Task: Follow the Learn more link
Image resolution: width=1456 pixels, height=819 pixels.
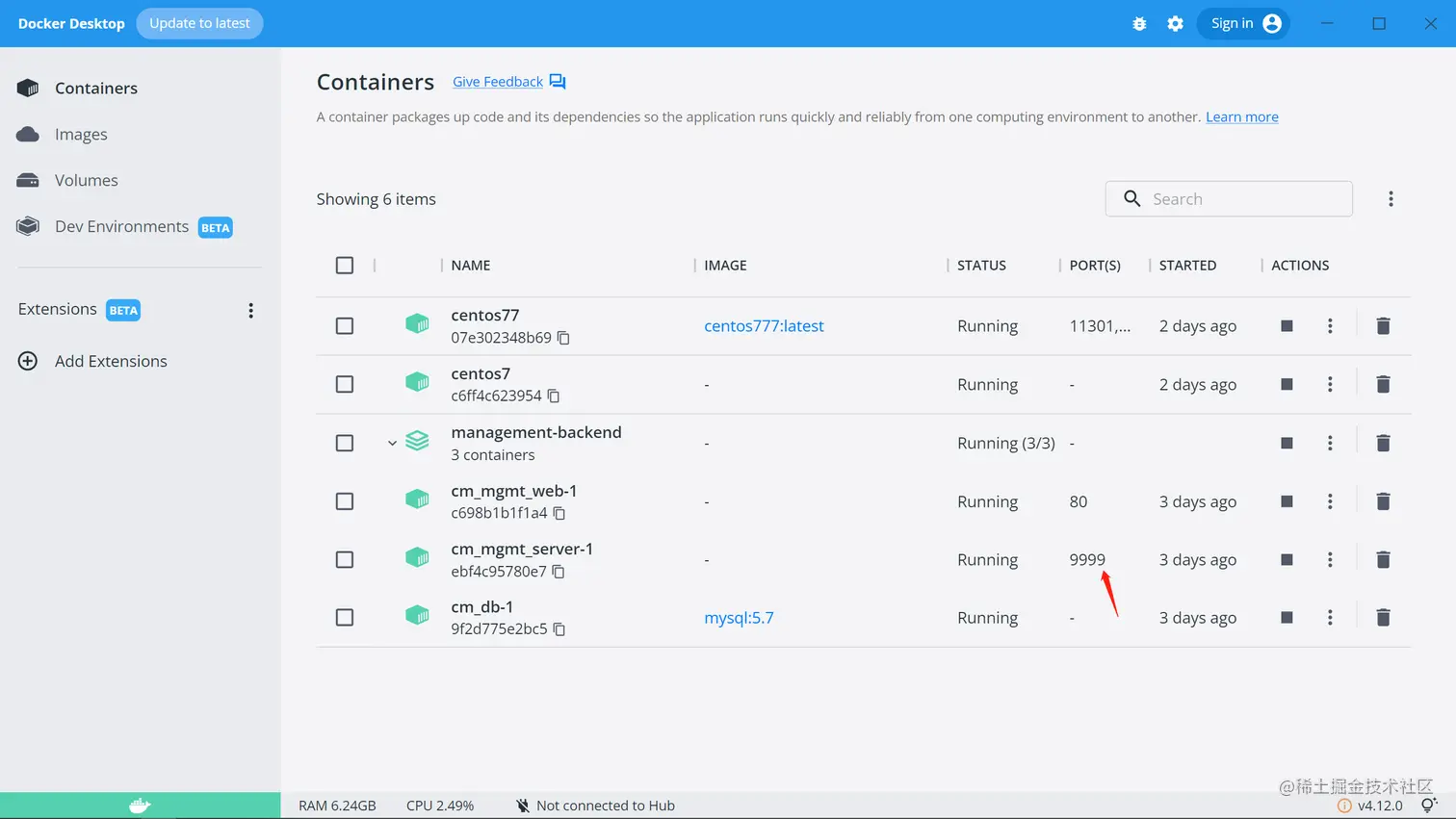Action: tap(1242, 117)
